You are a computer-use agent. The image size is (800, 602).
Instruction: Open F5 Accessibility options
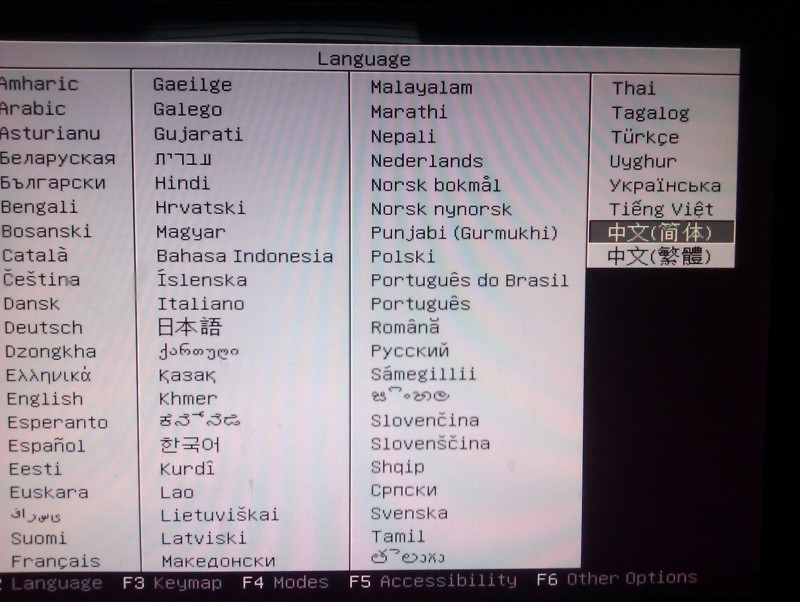(x=432, y=581)
